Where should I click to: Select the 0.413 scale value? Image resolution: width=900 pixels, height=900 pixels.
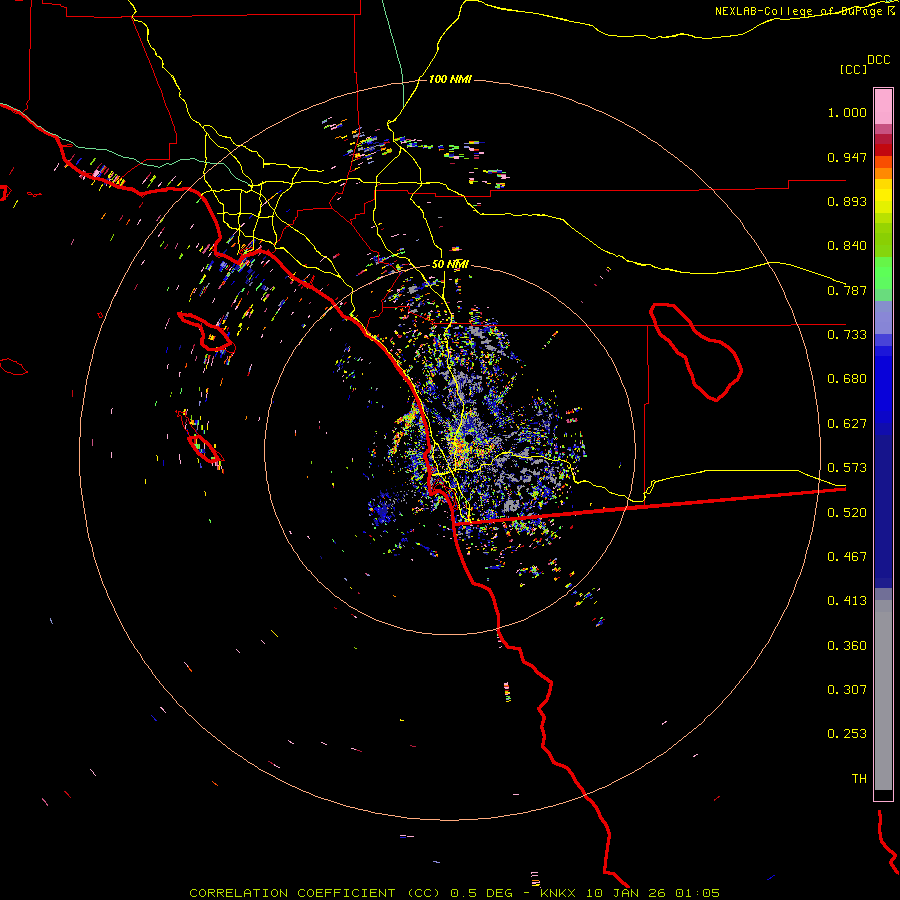pyautogui.click(x=847, y=601)
